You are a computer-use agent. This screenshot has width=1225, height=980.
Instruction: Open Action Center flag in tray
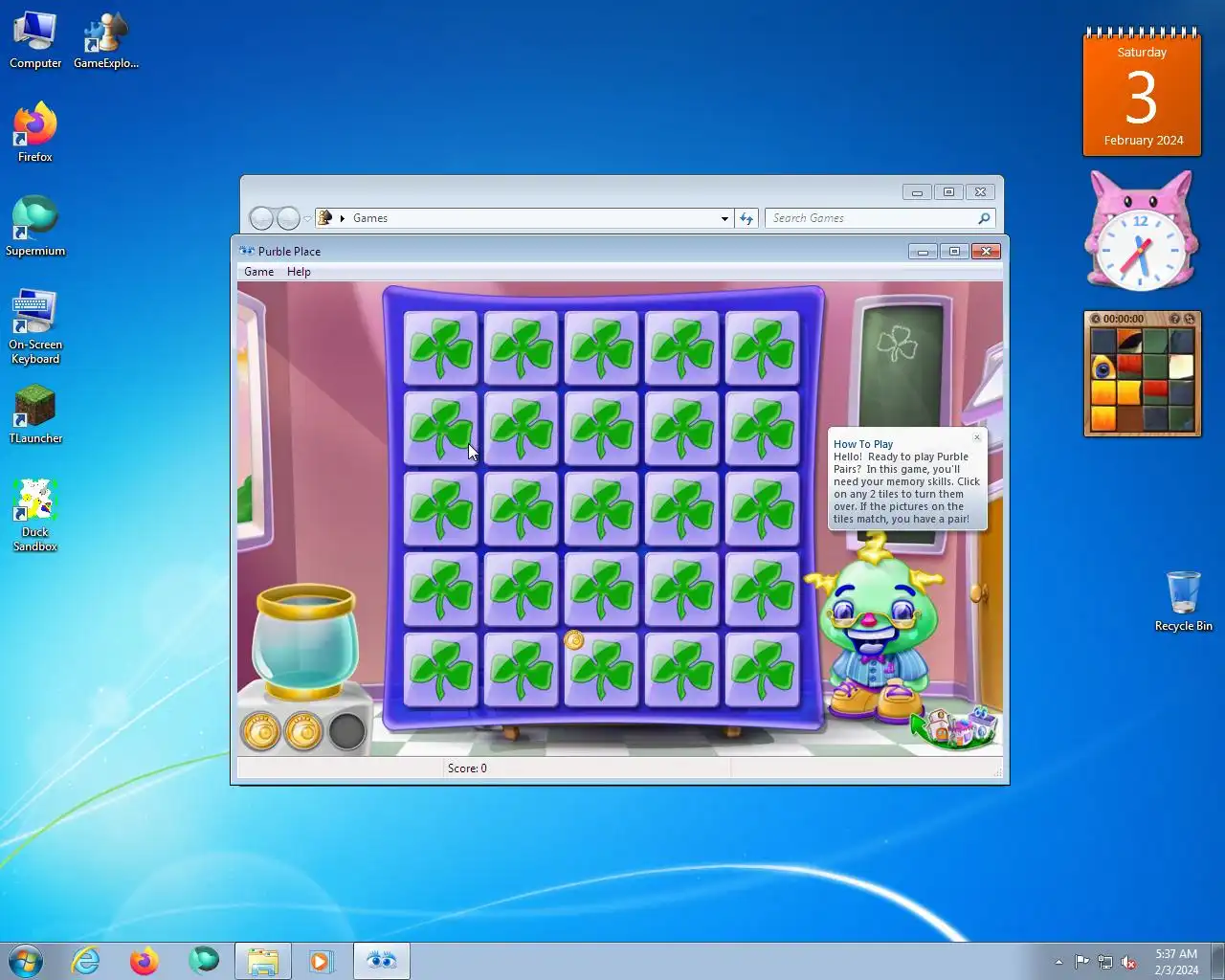(1081, 962)
